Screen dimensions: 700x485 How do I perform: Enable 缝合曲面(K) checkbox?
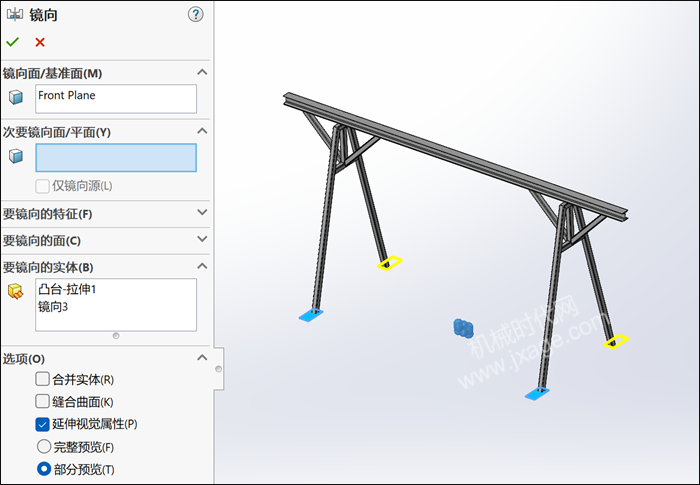[42, 401]
